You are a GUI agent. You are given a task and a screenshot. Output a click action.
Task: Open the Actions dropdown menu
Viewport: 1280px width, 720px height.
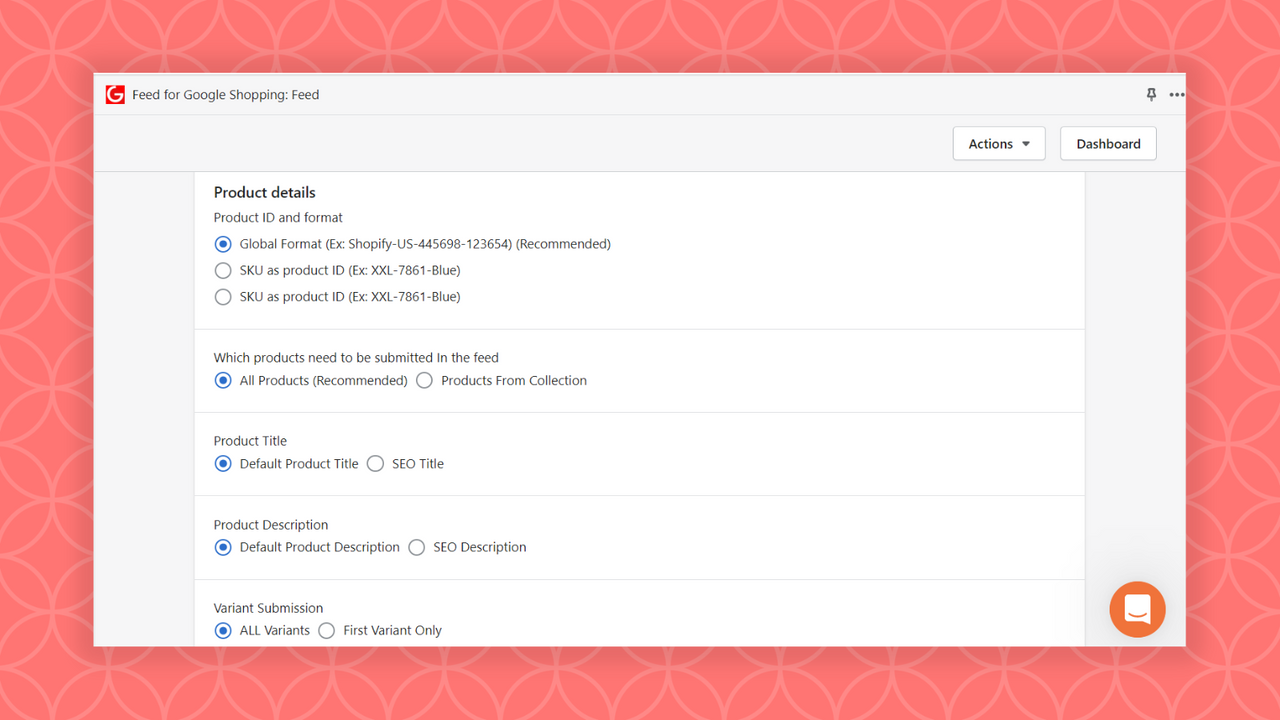[998, 143]
